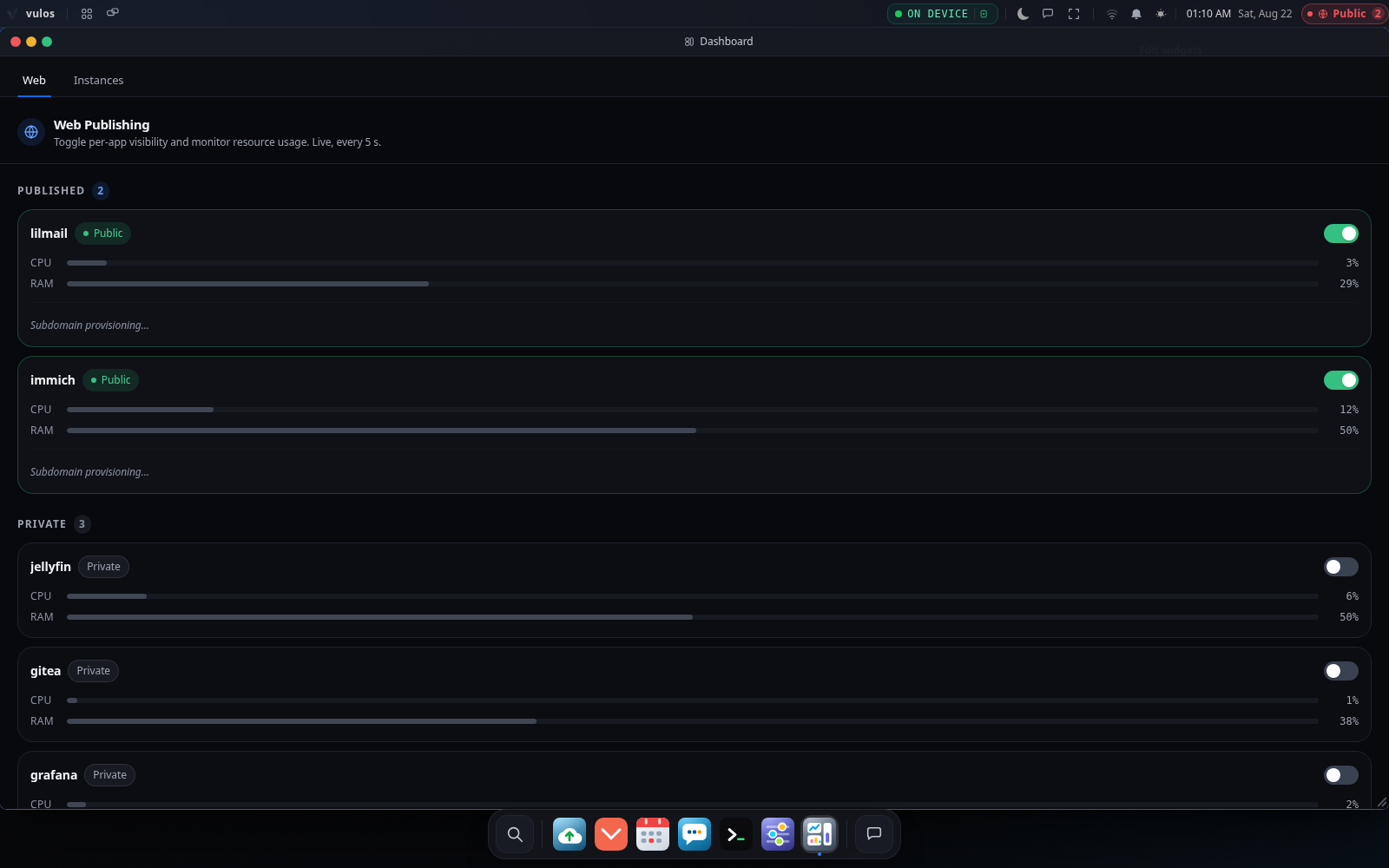Open the search launcher in the dock
This screenshot has width=1389, height=868.
pyautogui.click(x=515, y=834)
